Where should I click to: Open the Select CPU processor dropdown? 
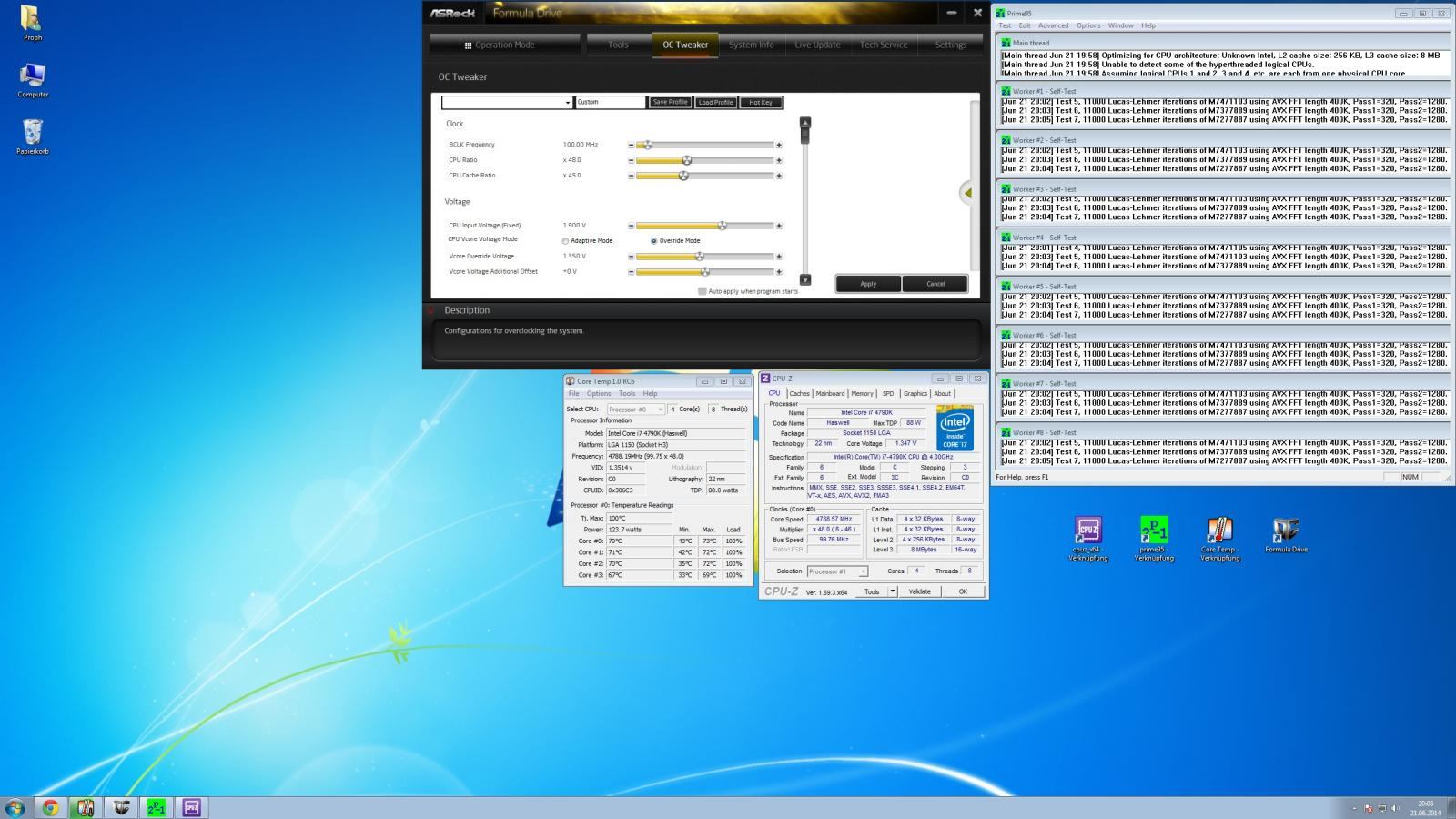(636, 409)
